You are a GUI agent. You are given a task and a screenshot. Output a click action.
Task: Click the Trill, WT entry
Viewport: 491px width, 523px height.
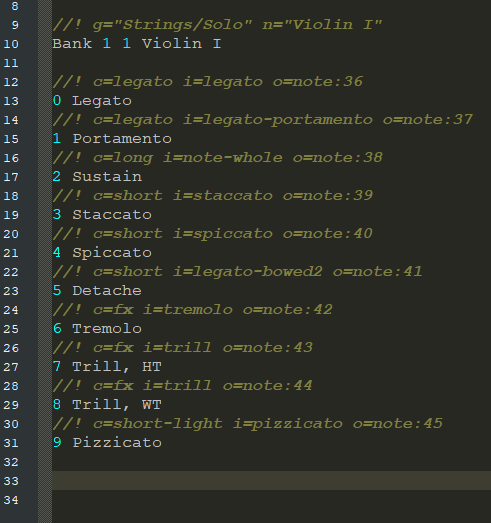tap(117, 405)
